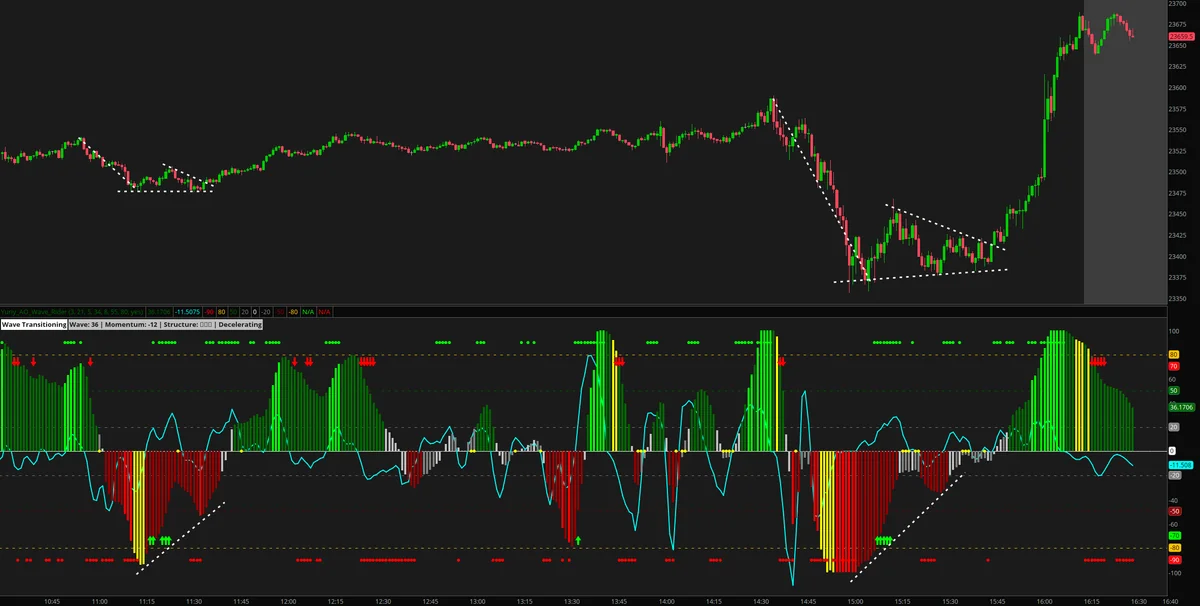Click the cyan -11.508 tag on oscillator axis
The image size is (1200, 606).
click(1179, 465)
